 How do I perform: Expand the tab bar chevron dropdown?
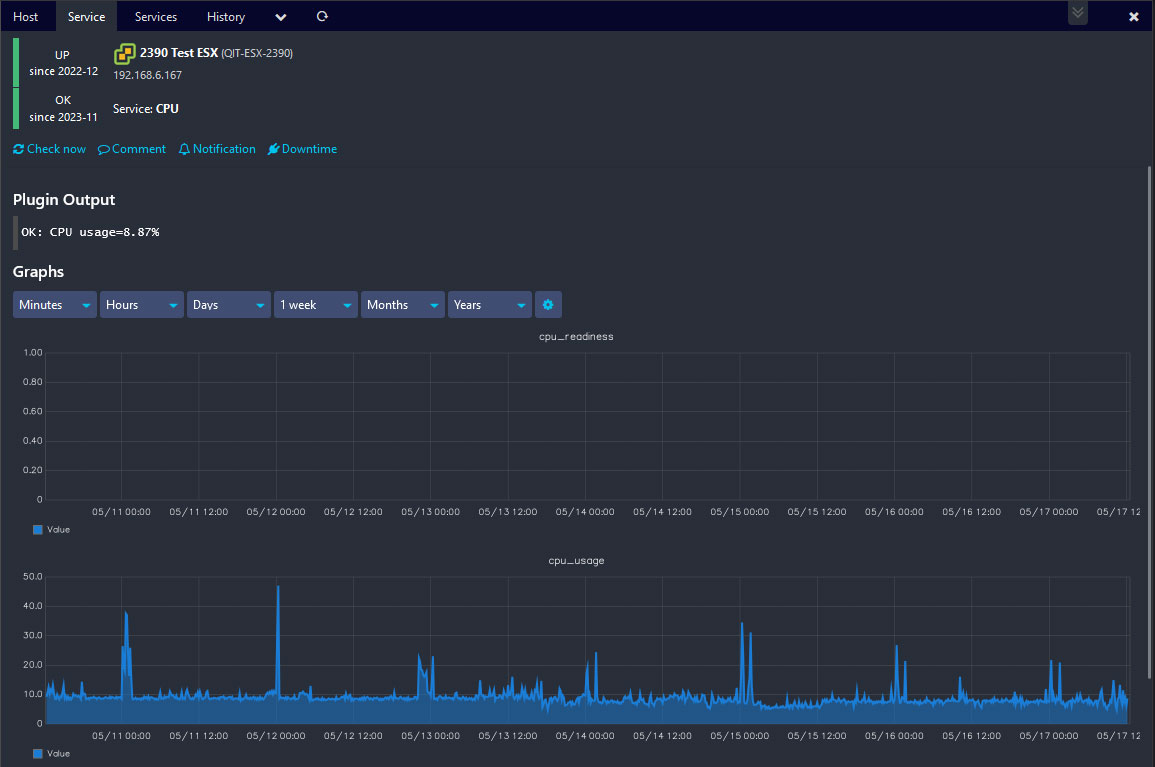tap(280, 17)
